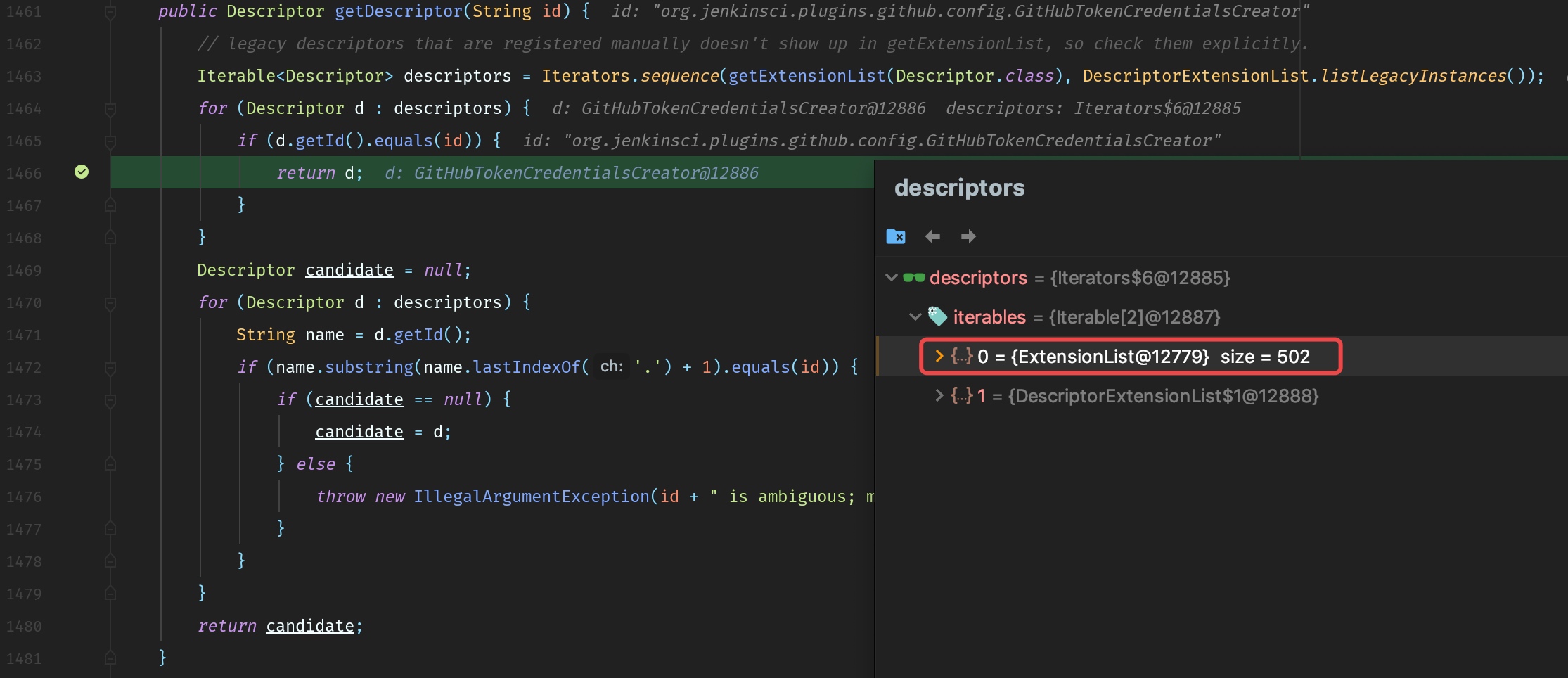Click the 'ch:' parameter hint on line 1472
The height and width of the screenshot is (678, 1568).
tap(612, 366)
